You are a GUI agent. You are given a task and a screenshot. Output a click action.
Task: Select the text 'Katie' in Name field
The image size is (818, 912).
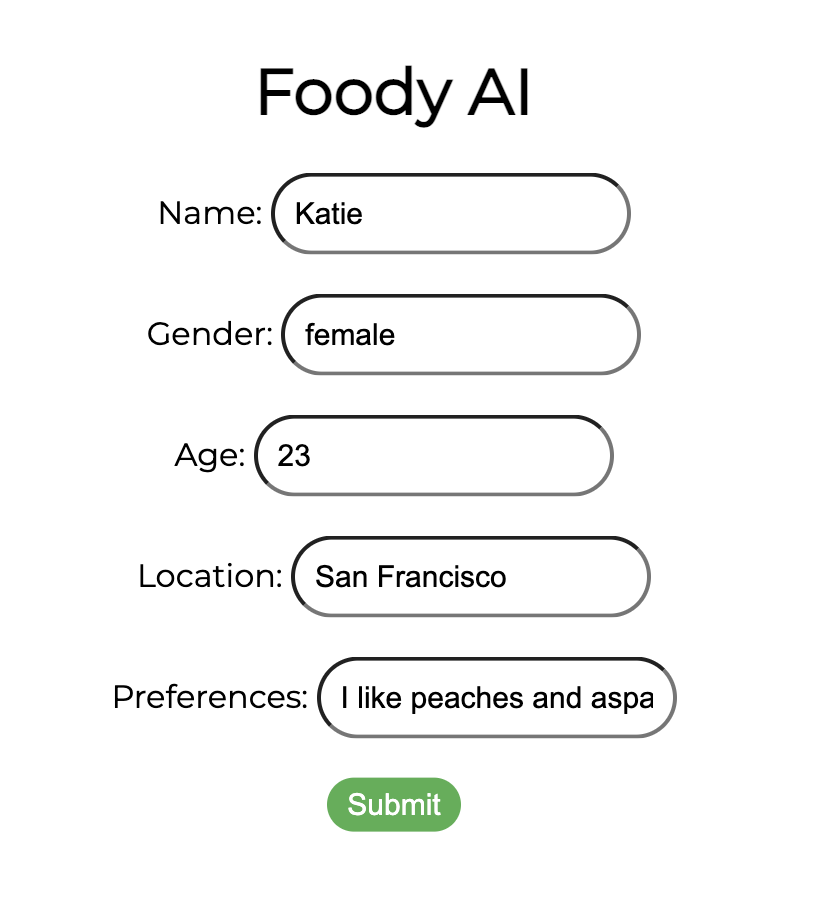tap(328, 213)
